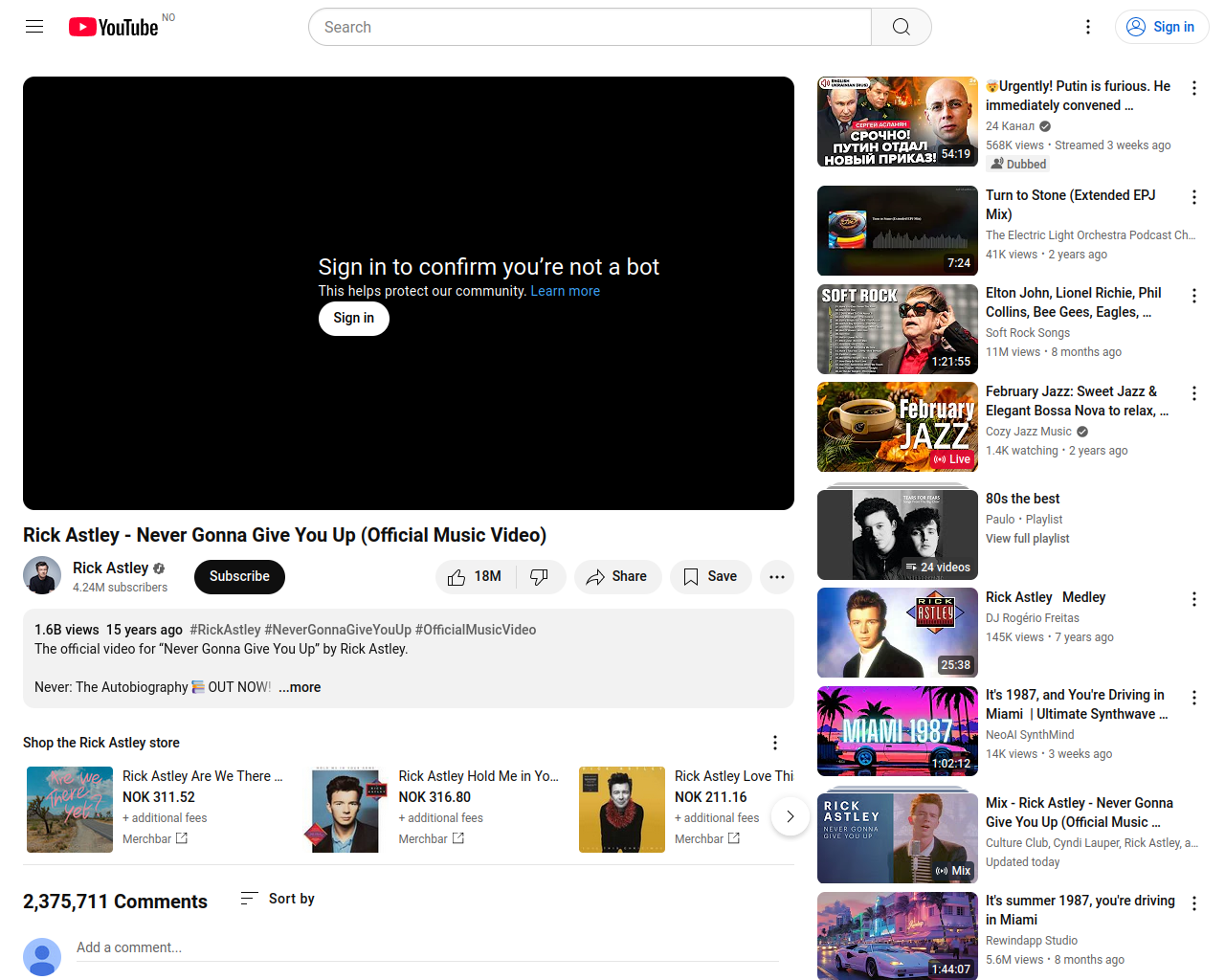
Task: Save video to a playlist
Action: tap(710, 577)
